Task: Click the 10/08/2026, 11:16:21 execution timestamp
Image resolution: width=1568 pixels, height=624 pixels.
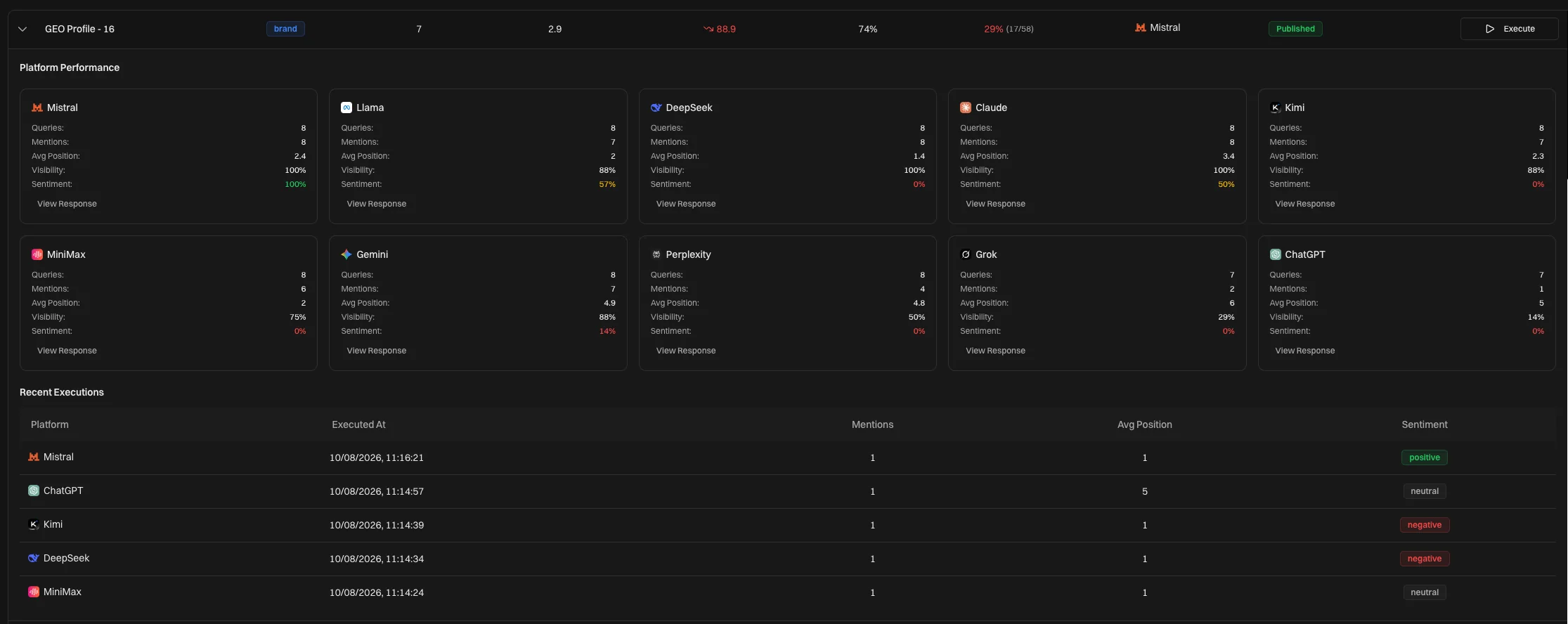Action: [377, 457]
